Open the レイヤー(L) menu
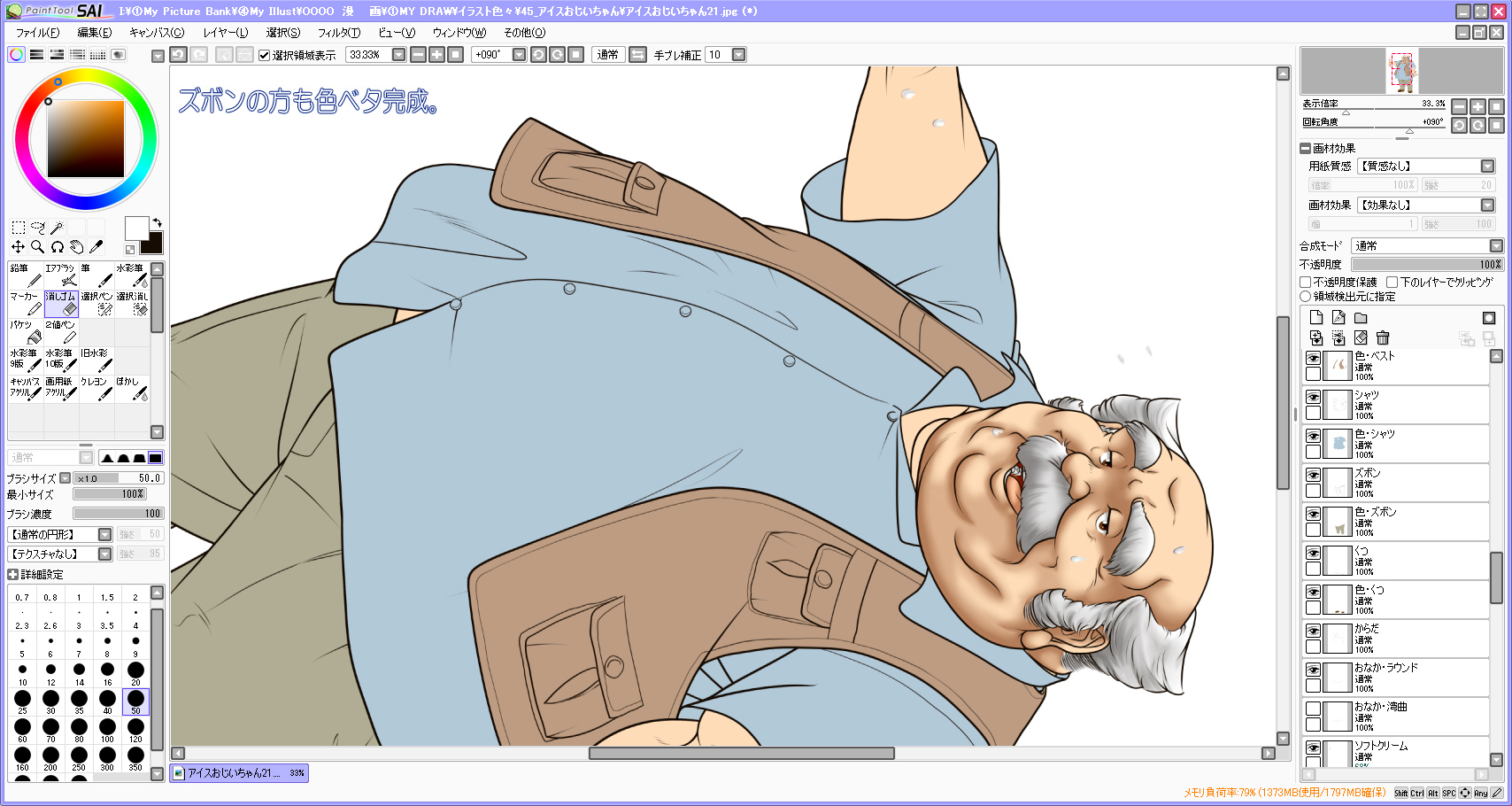Viewport: 1512px width, 806px height. [x=226, y=33]
